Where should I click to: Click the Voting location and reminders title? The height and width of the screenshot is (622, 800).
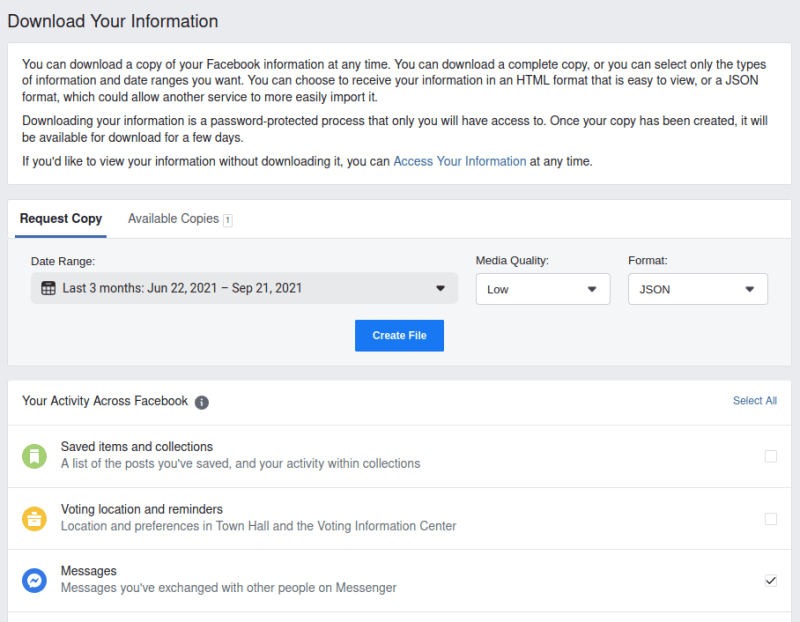[142, 509]
